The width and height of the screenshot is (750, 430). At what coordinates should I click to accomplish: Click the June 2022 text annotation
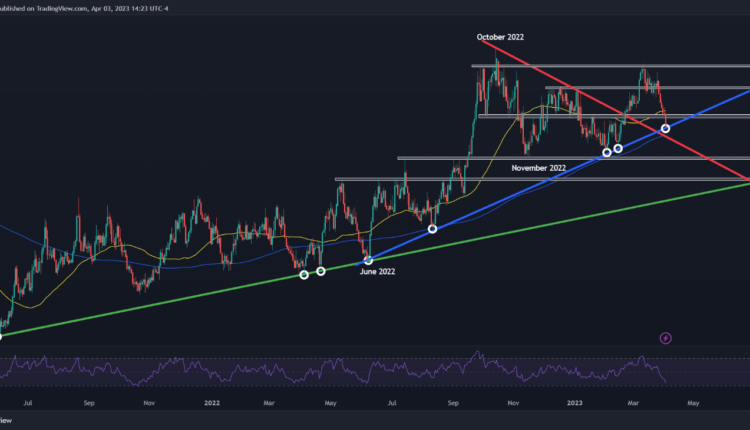coord(380,271)
